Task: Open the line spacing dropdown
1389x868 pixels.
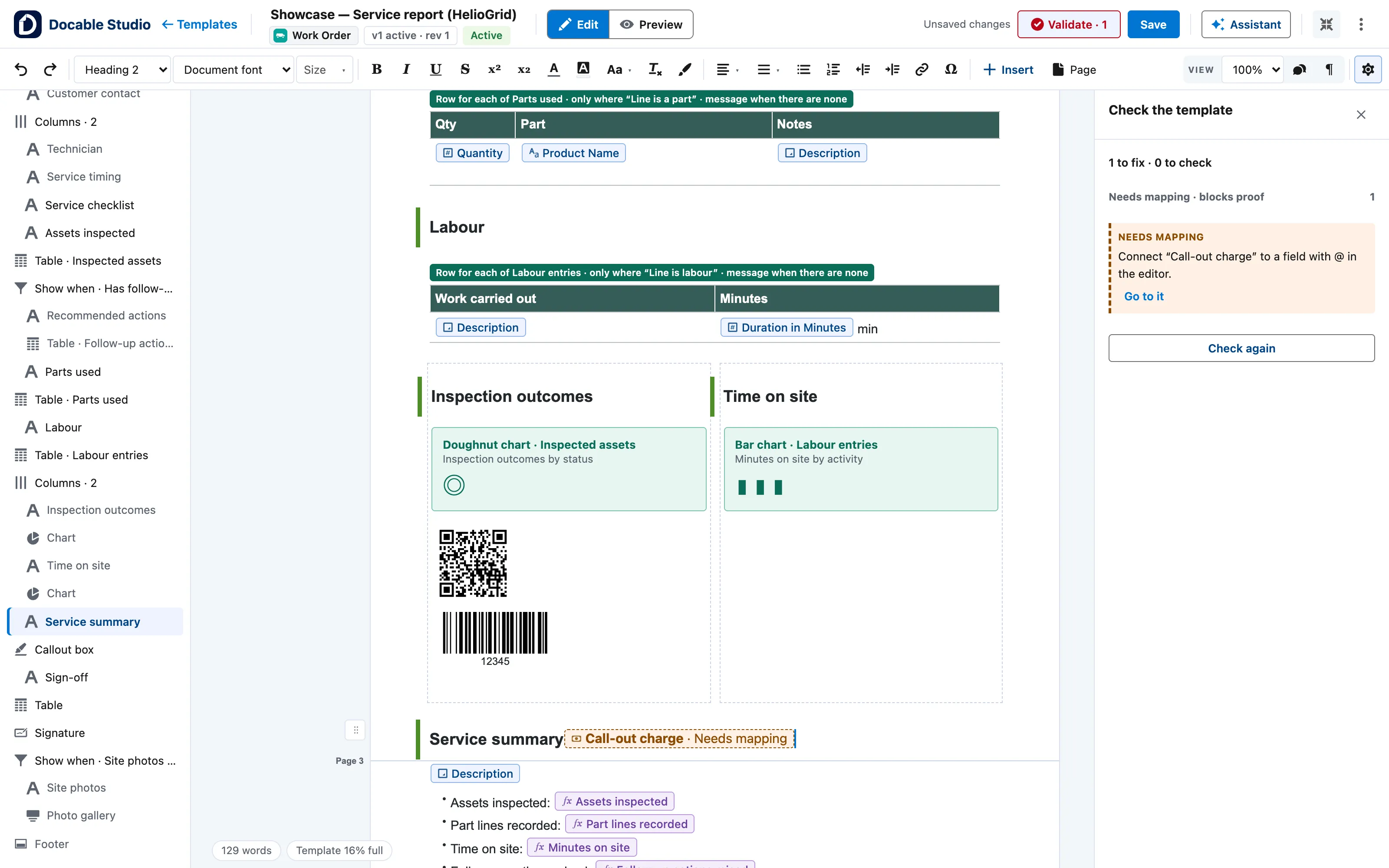Action: coord(768,69)
